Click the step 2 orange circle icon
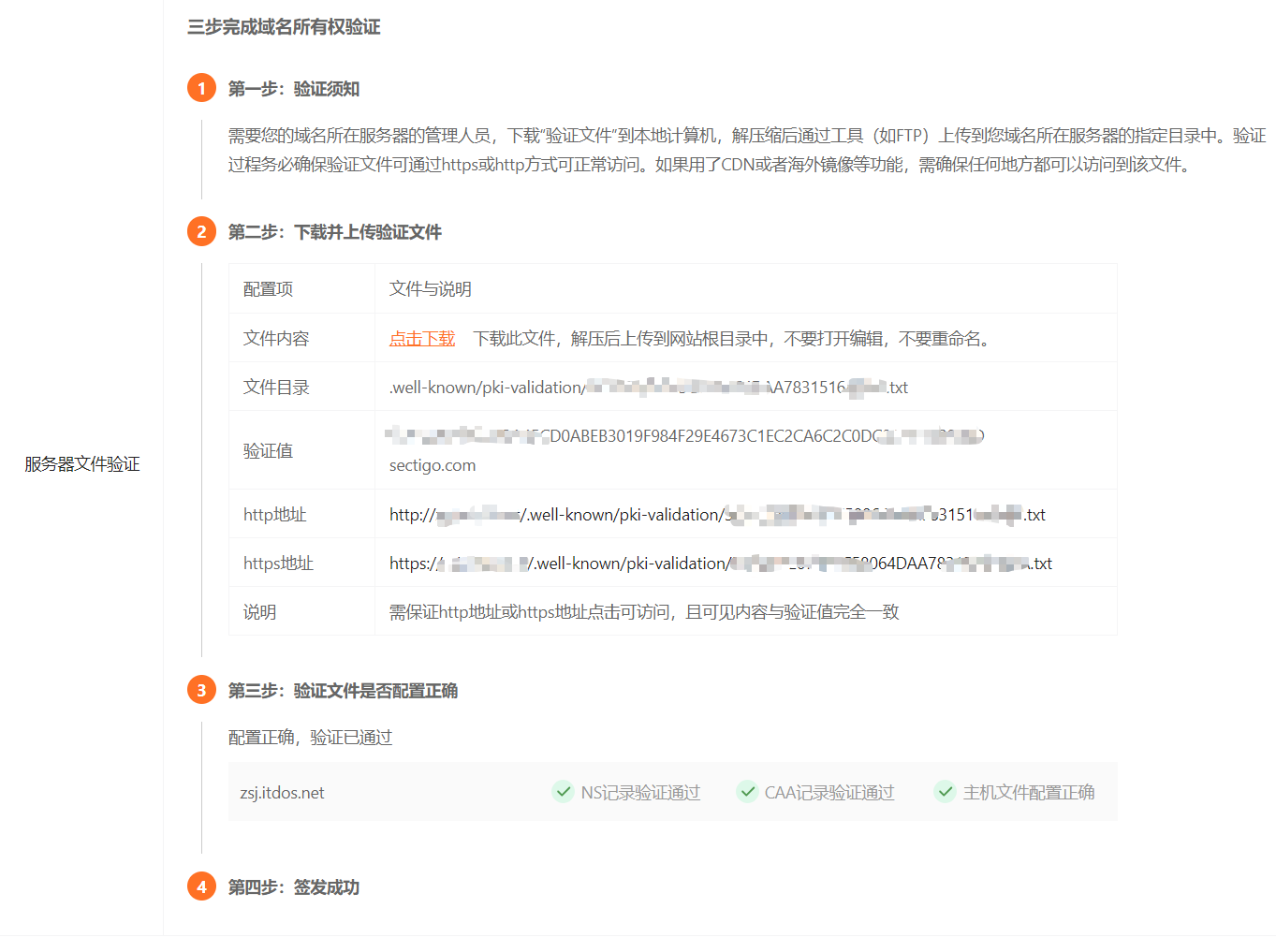The height and width of the screenshot is (952, 1276). coord(201,232)
